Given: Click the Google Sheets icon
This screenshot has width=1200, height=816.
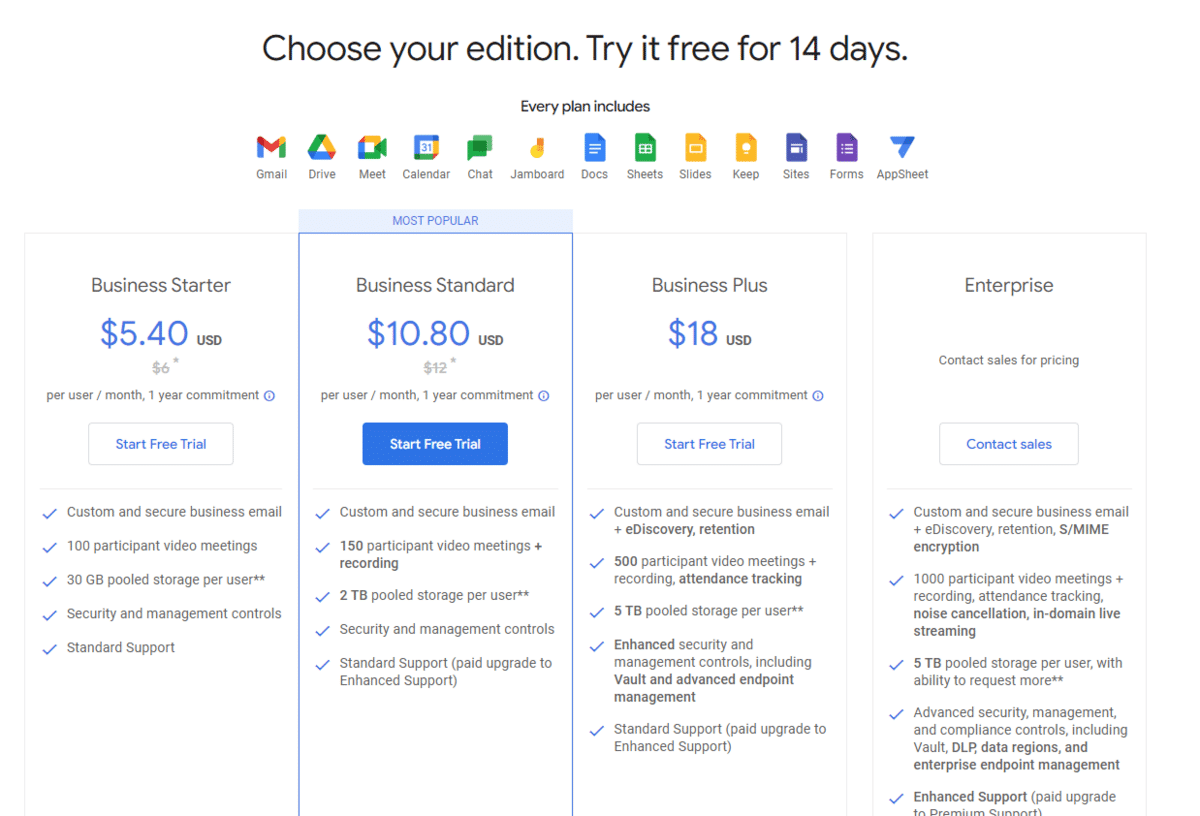Looking at the screenshot, I should (645, 148).
